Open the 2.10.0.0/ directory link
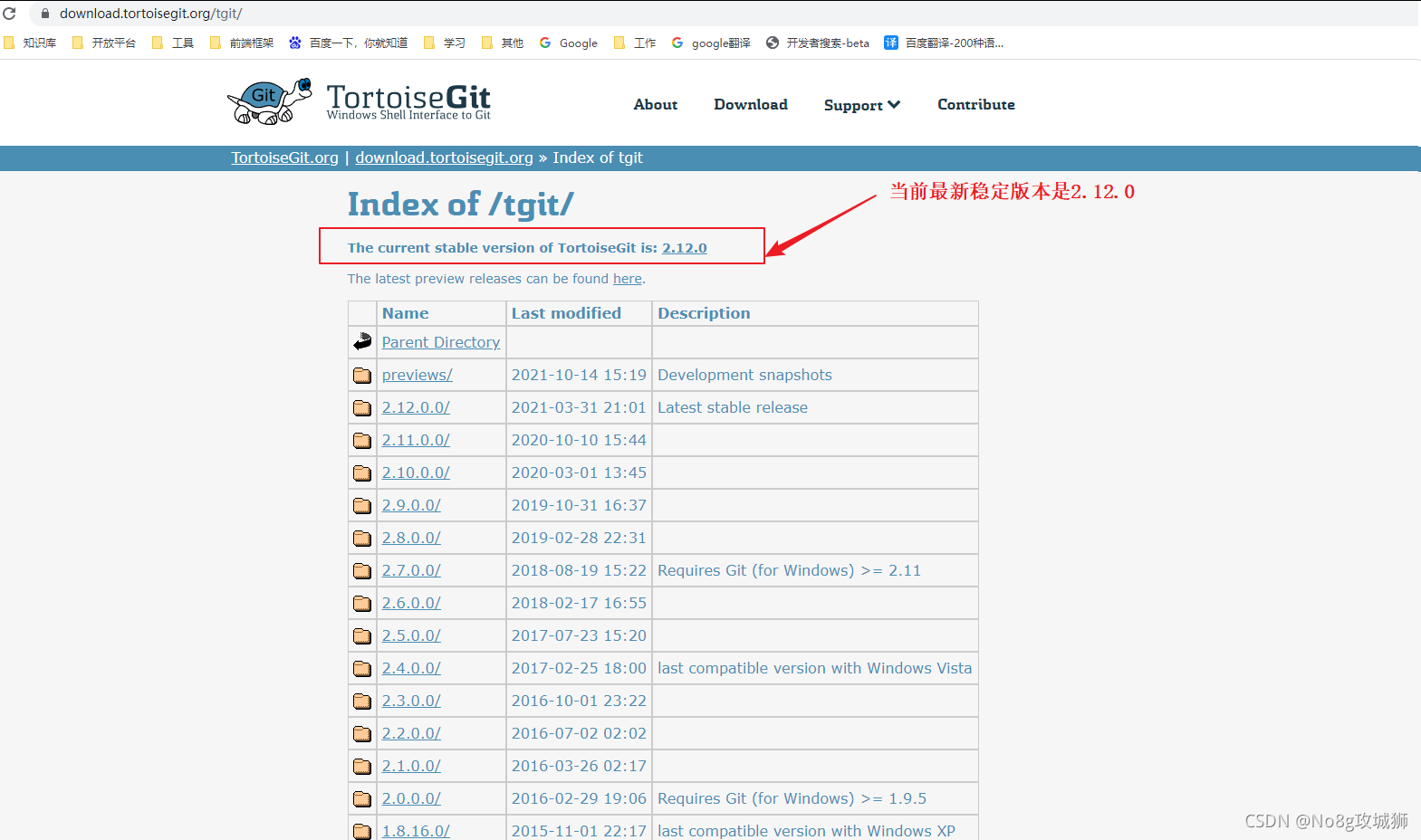 (x=416, y=472)
